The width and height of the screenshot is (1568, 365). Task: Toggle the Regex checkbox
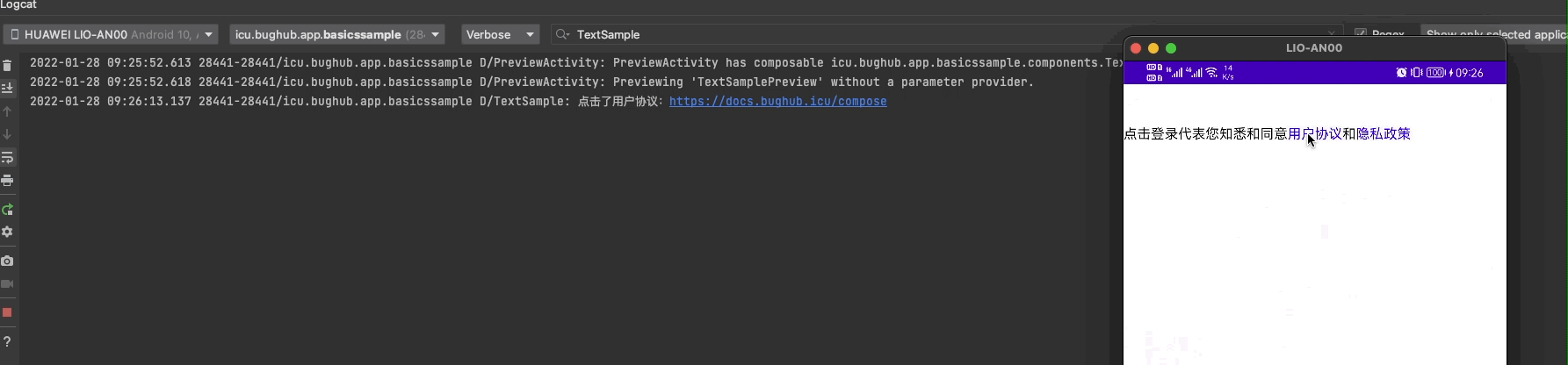[1361, 34]
